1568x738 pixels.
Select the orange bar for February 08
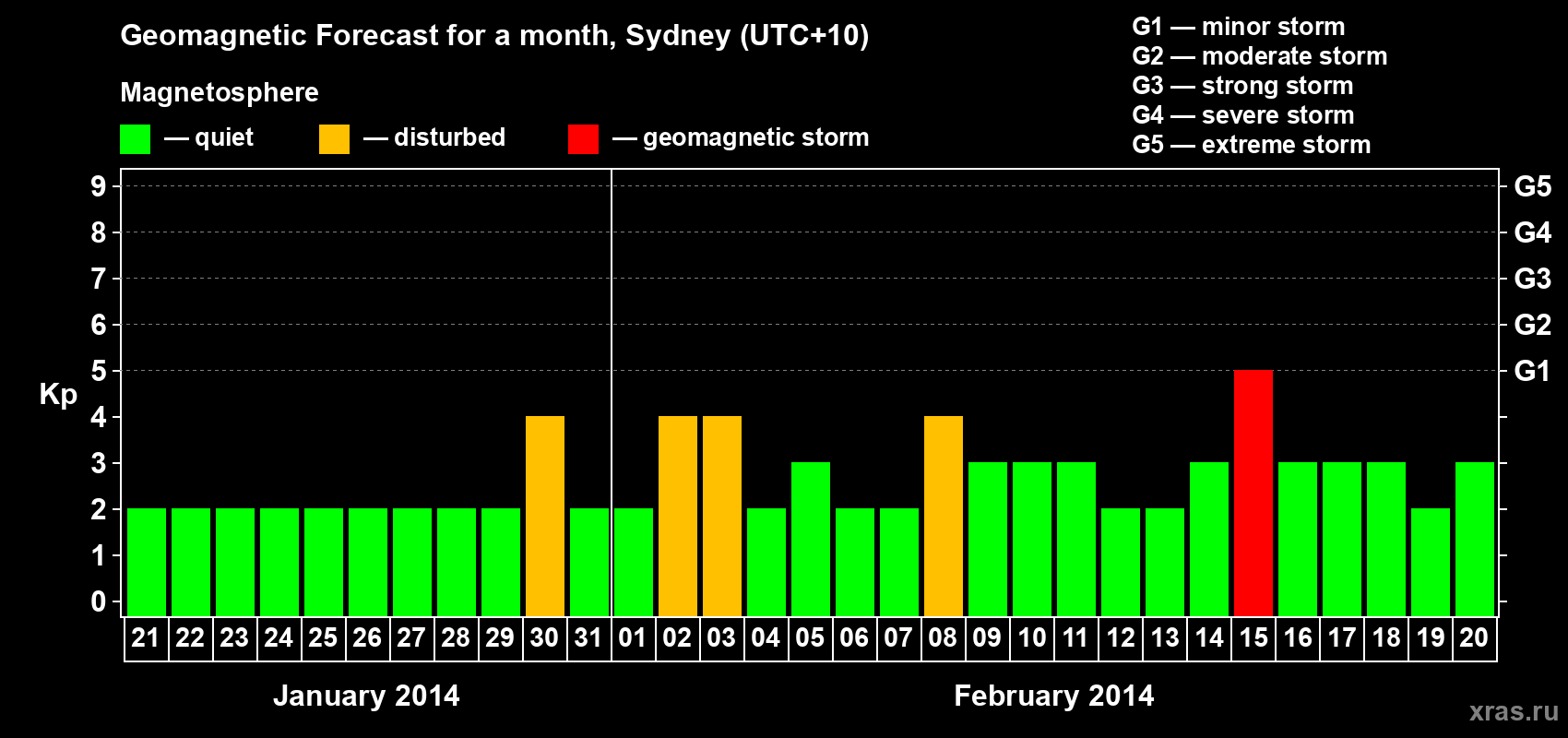pos(944,517)
